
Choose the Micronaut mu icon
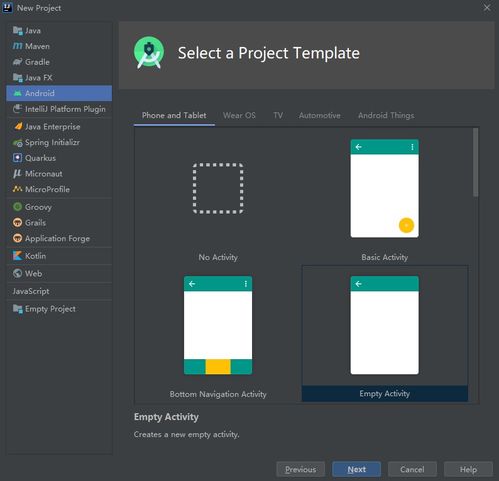tap(17, 173)
